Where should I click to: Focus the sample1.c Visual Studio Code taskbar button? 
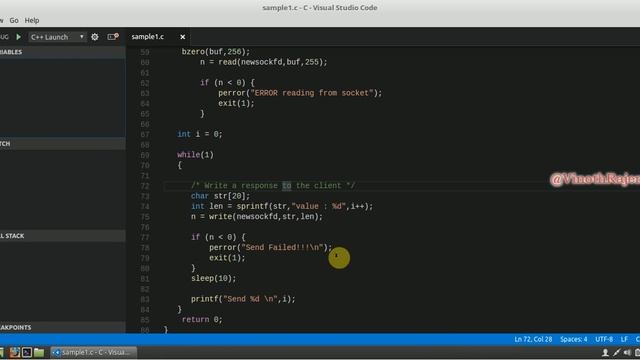pyautogui.click(x=93, y=352)
